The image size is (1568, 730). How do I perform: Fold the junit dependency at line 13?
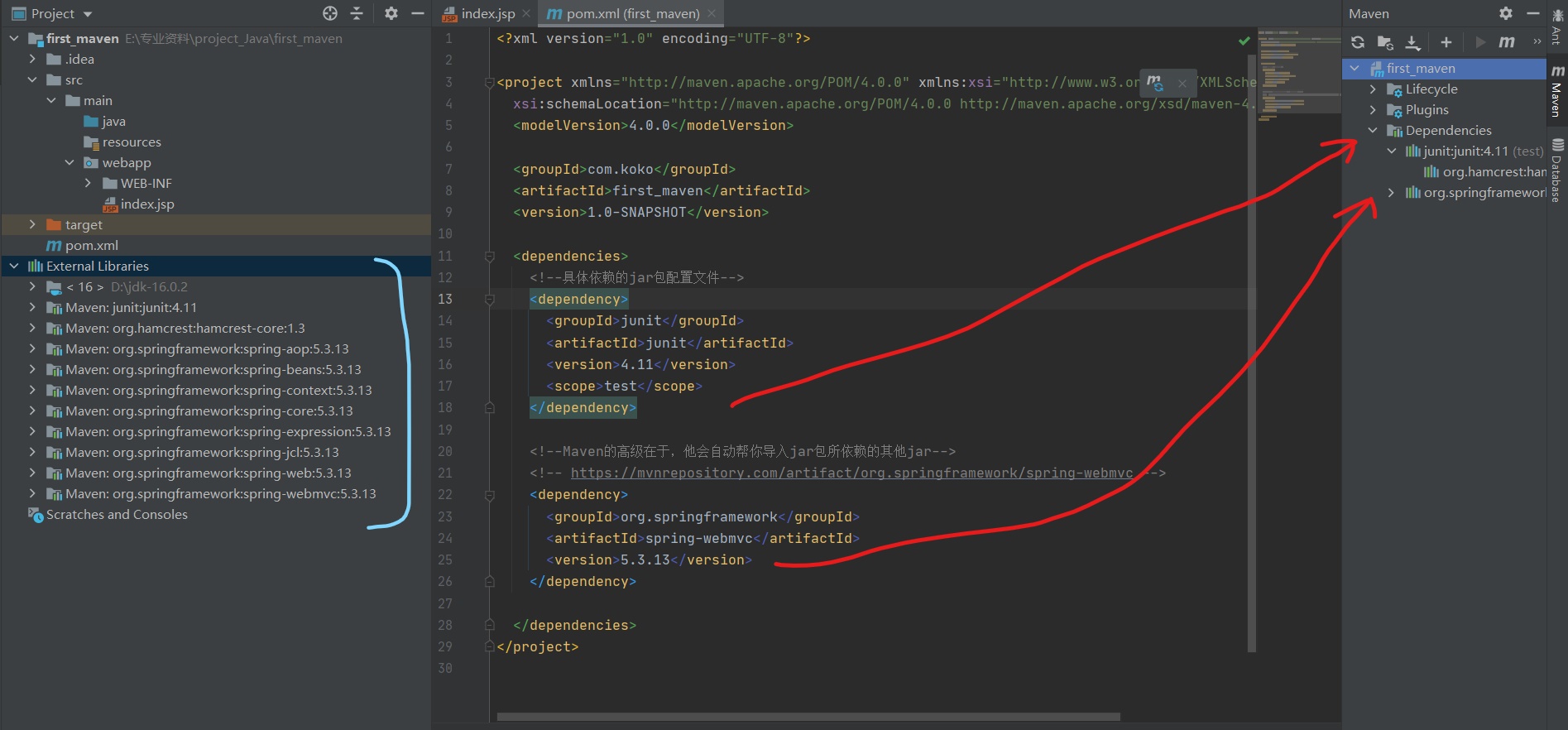[489, 300]
